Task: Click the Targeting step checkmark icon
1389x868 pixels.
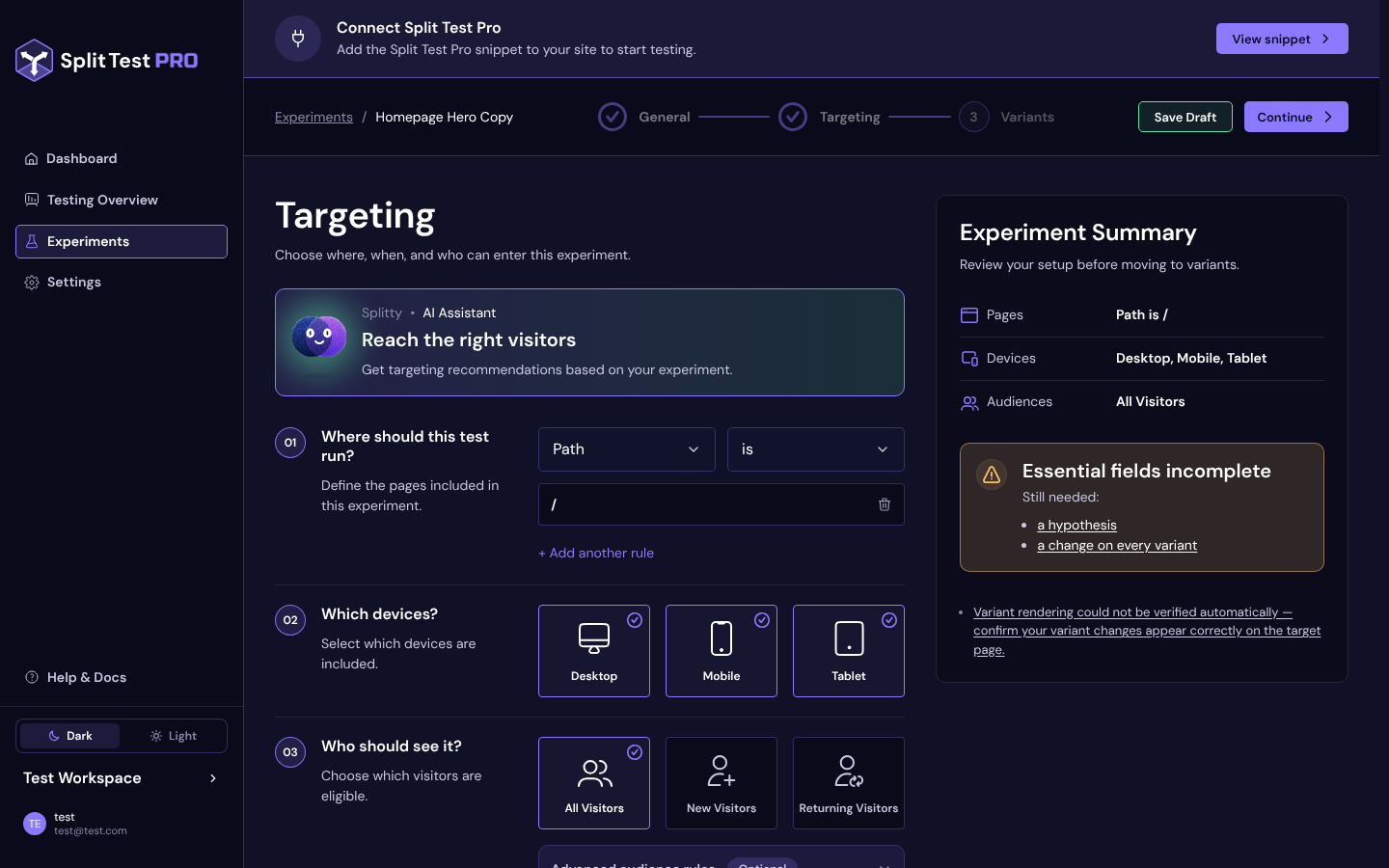Action: [x=793, y=117]
